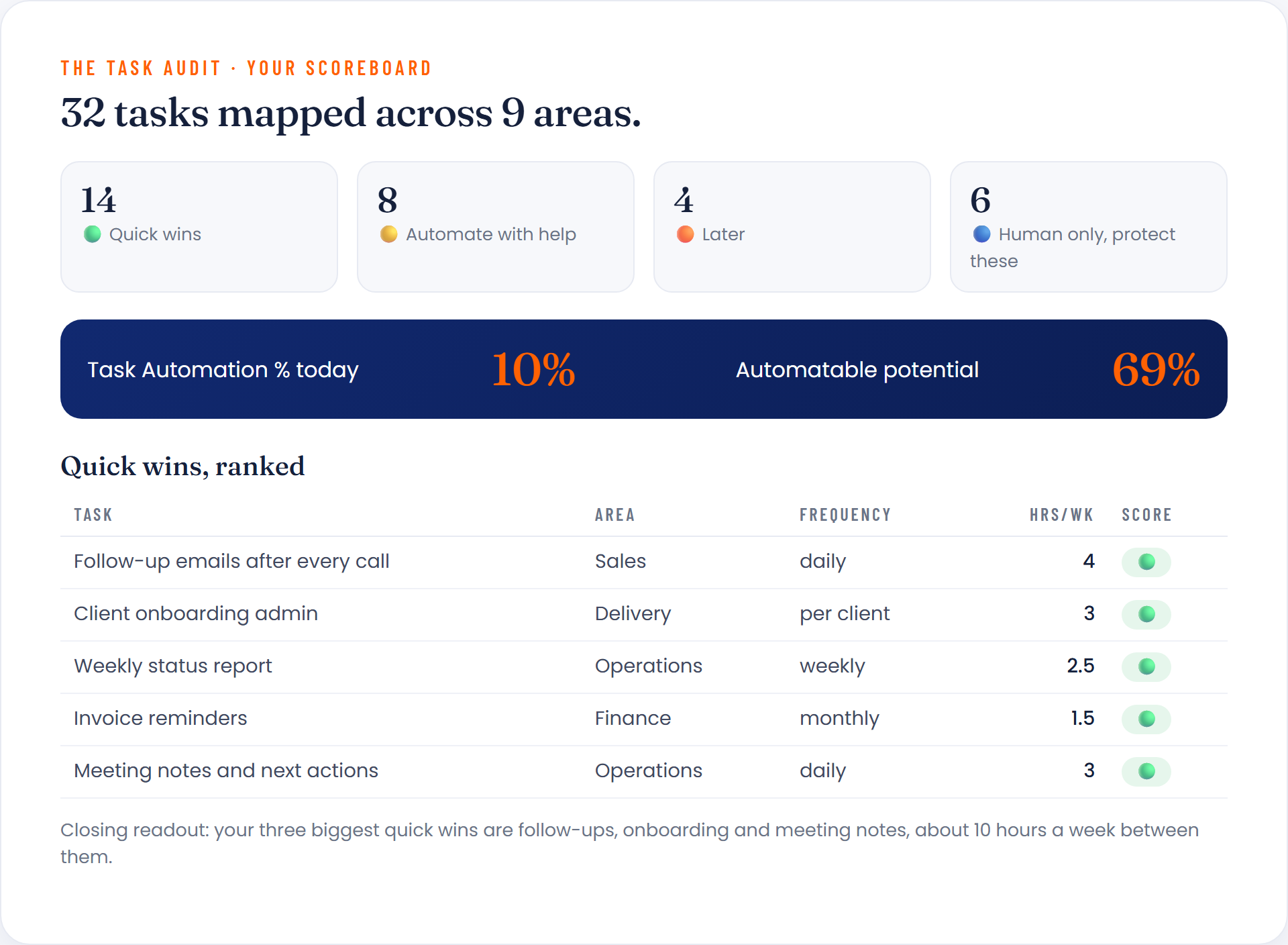Click the FREQUENCY column header

pyautogui.click(x=845, y=515)
